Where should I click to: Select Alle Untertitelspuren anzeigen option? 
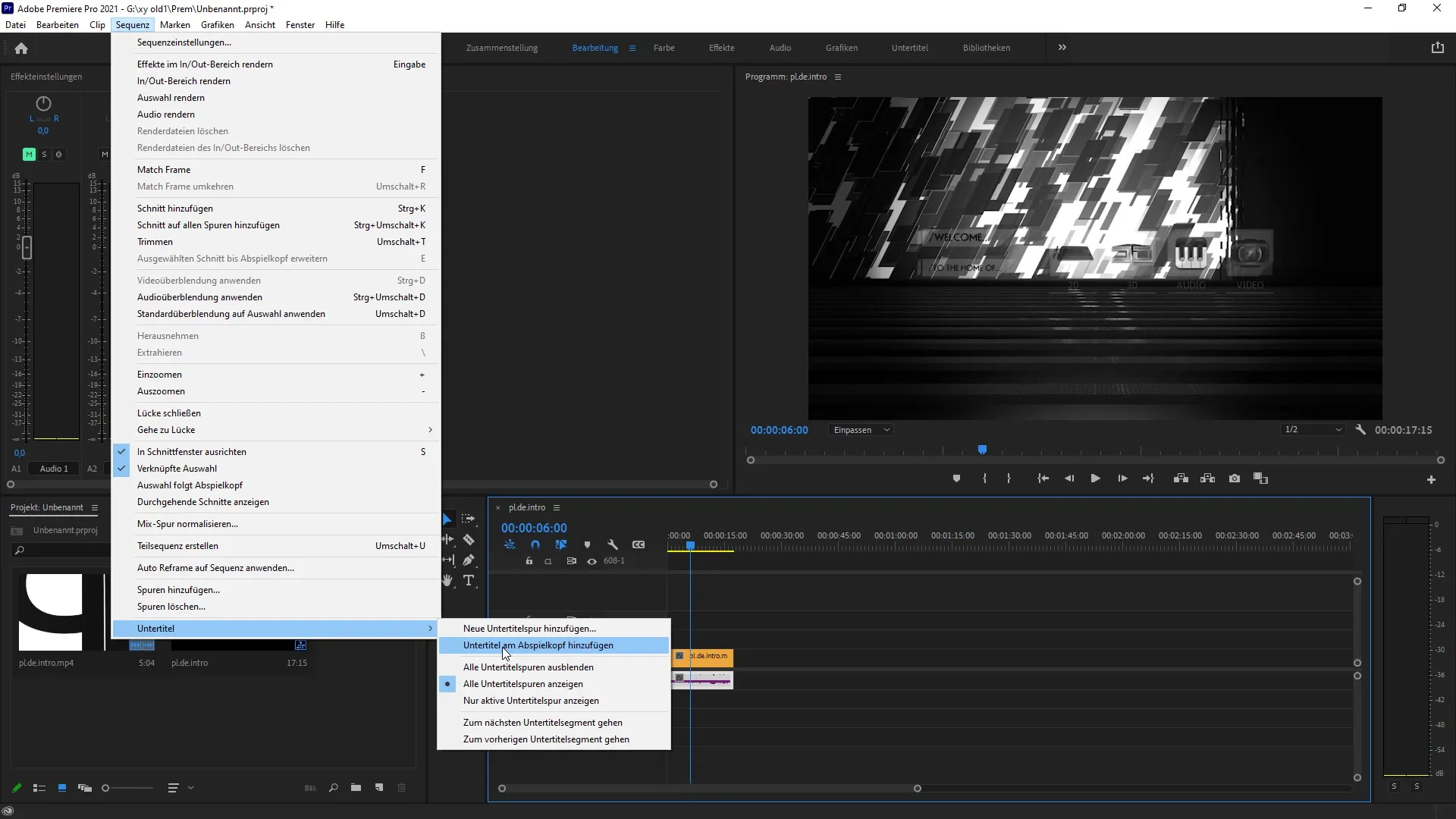(554, 684)
